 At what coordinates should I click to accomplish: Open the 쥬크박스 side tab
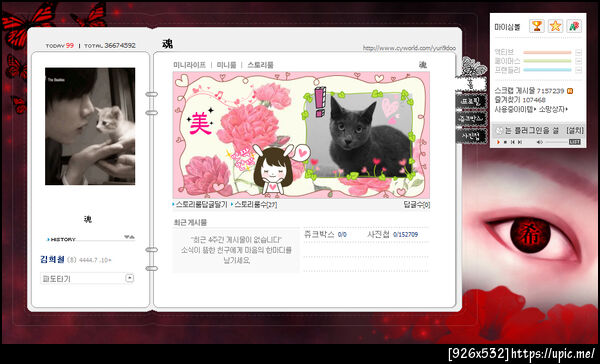[x=471, y=119]
